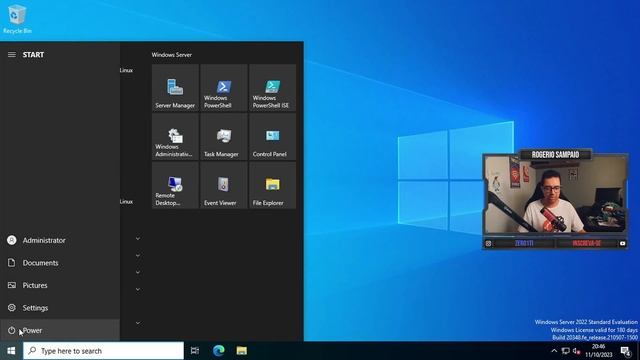
Task: Open volume control tray icon
Action: (x=576, y=351)
